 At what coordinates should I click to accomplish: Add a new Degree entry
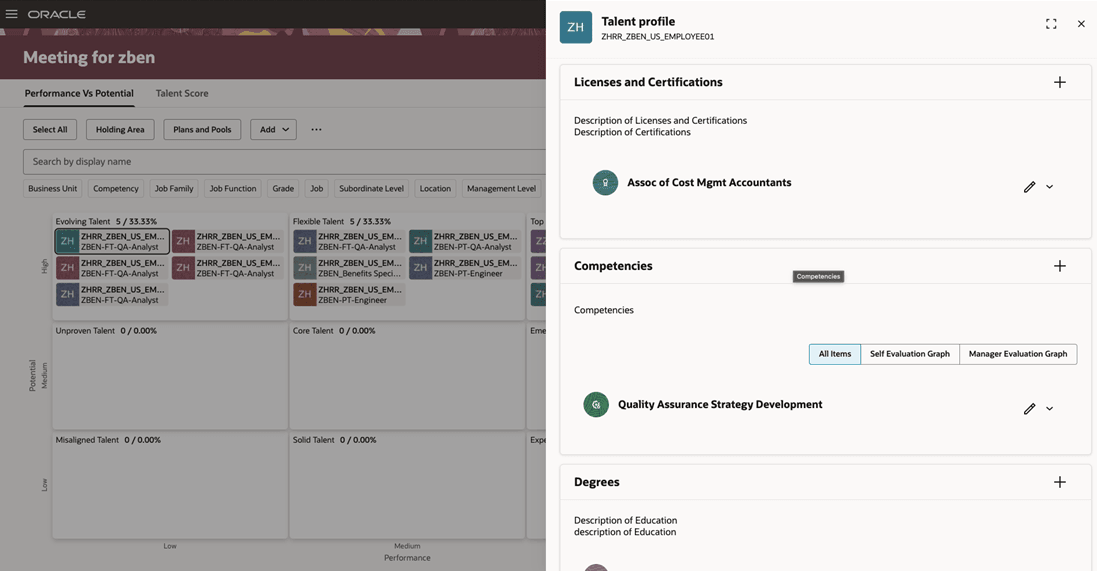pos(1060,482)
